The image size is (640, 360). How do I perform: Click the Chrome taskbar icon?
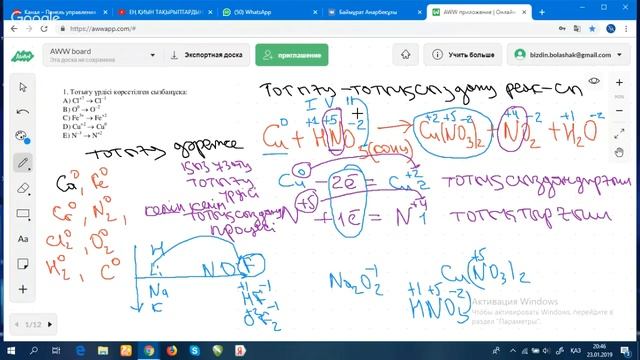(x=149, y=351)
